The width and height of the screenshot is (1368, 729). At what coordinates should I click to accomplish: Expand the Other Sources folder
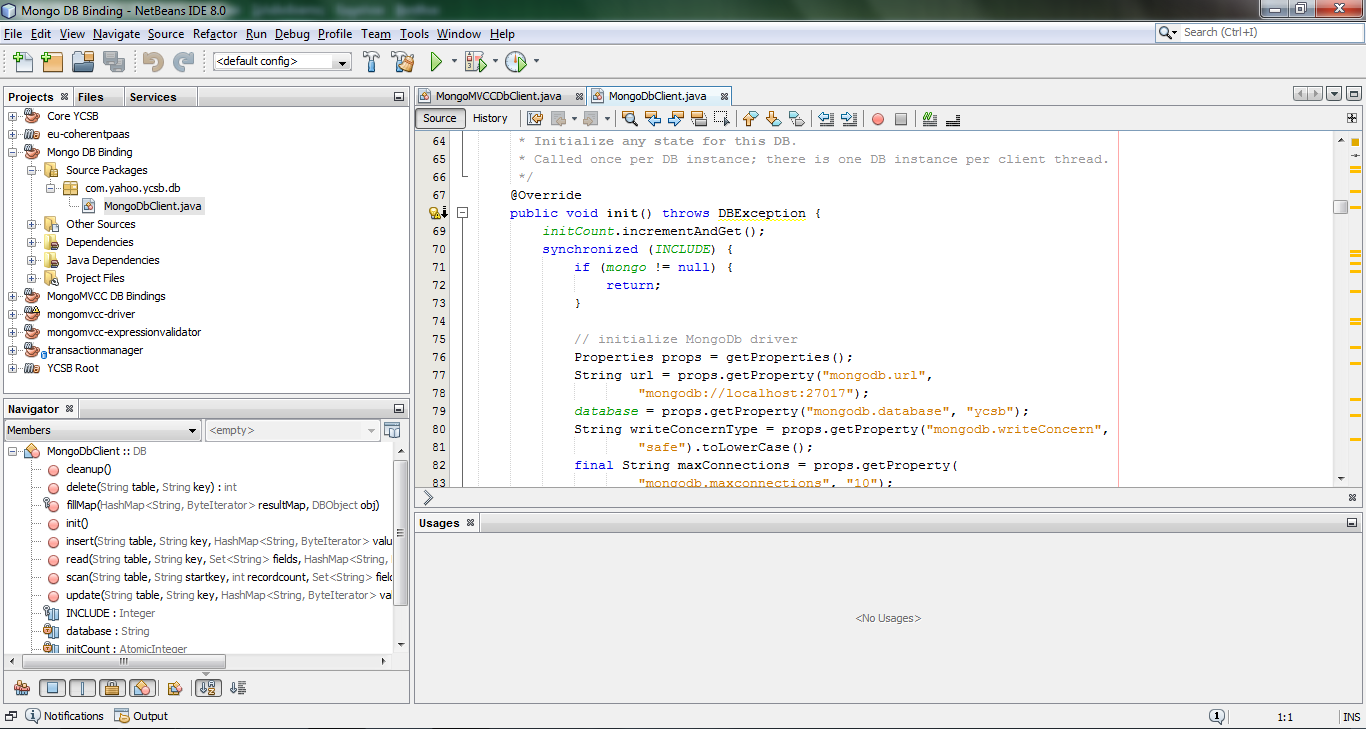32,224
